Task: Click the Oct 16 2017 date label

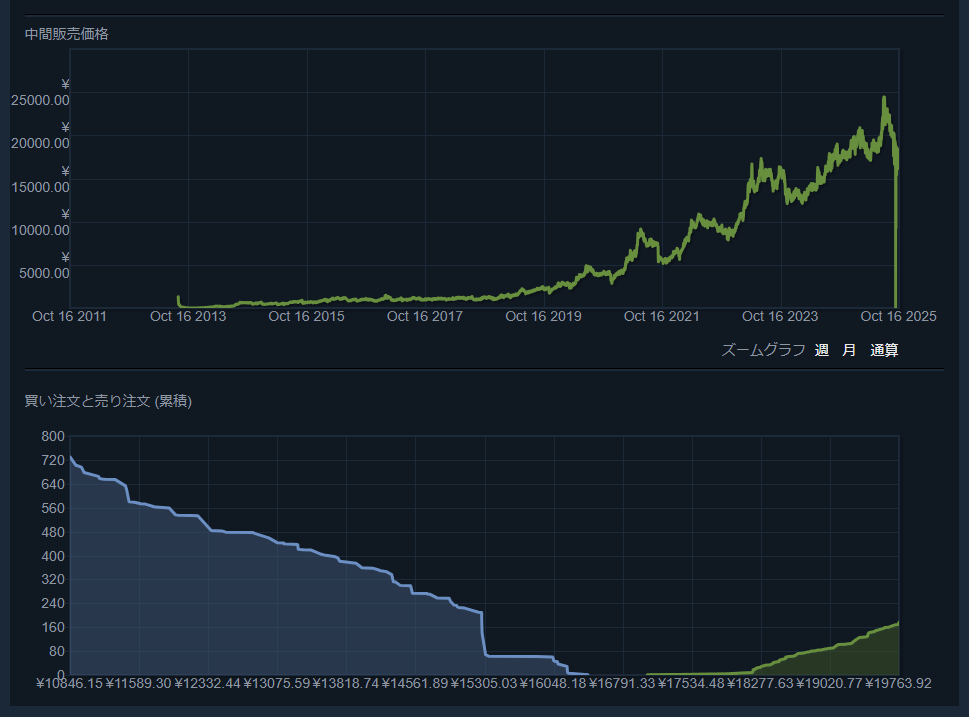Action: coord(425,317)
